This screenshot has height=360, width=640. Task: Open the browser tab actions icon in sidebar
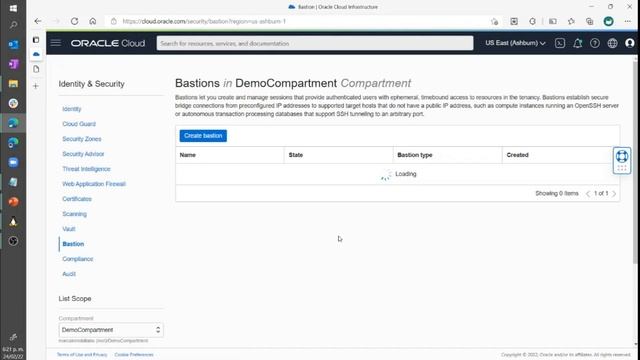coord(36,40)
